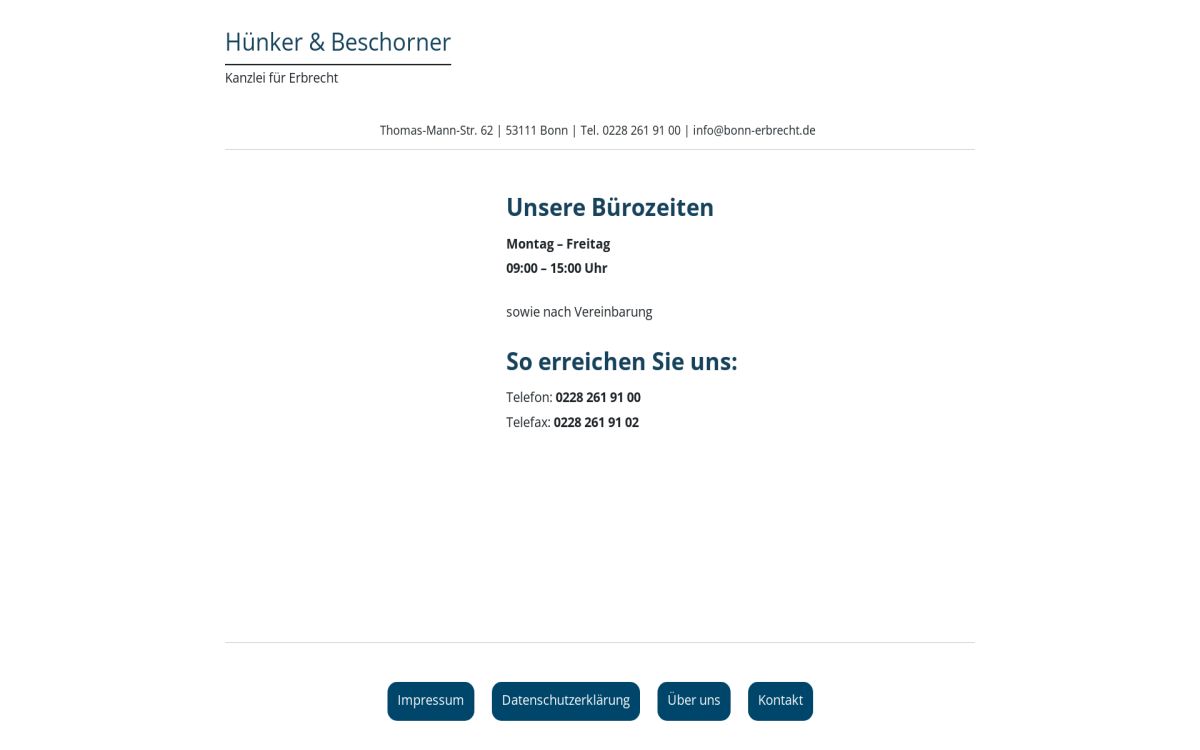Click the Hünker & Beschorner logo
This screenshot has height=750, width=1200.
click(x=337, y=42)
